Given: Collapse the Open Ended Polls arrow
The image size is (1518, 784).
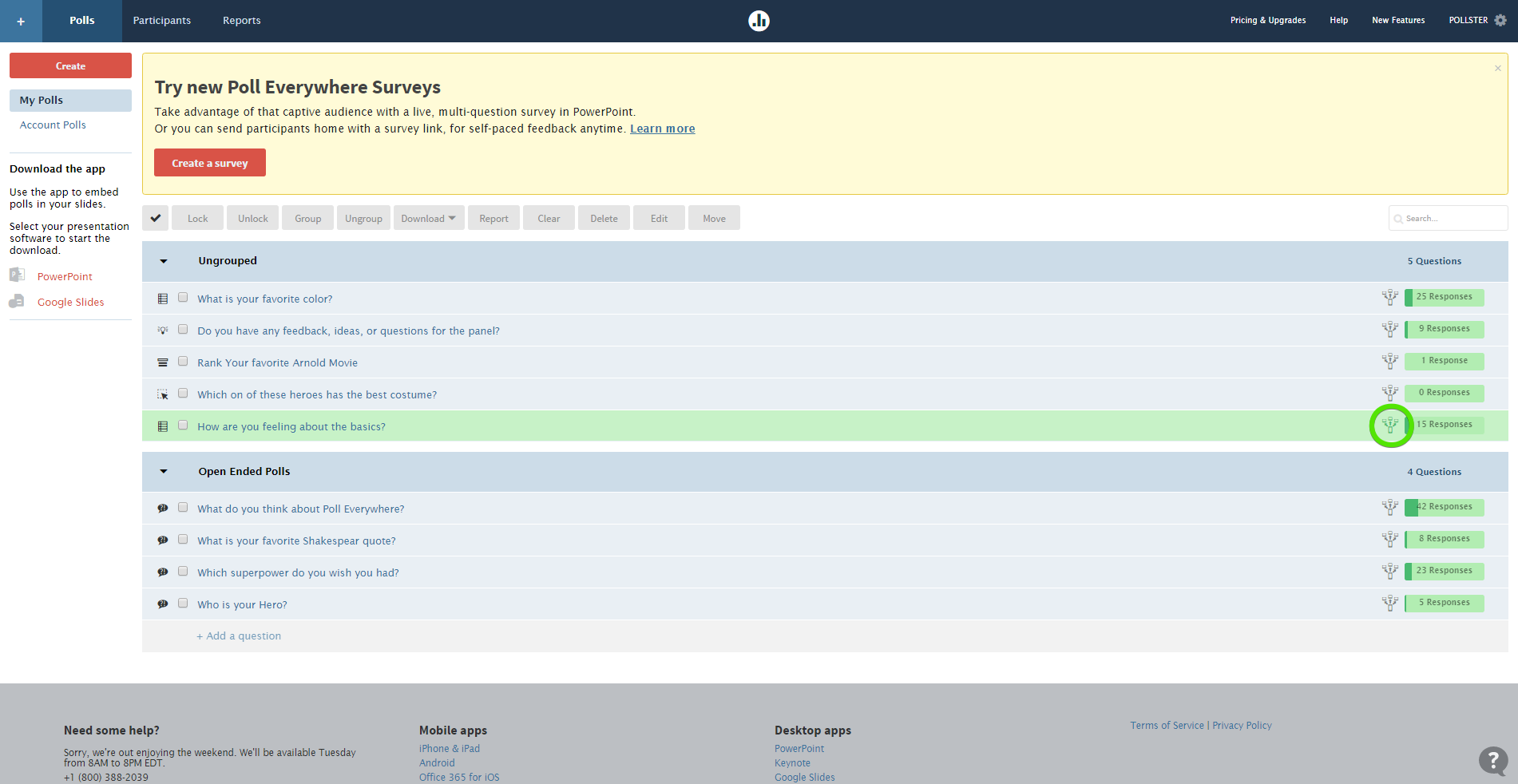Looking at the screenshot, I should [x=164, y=472].
